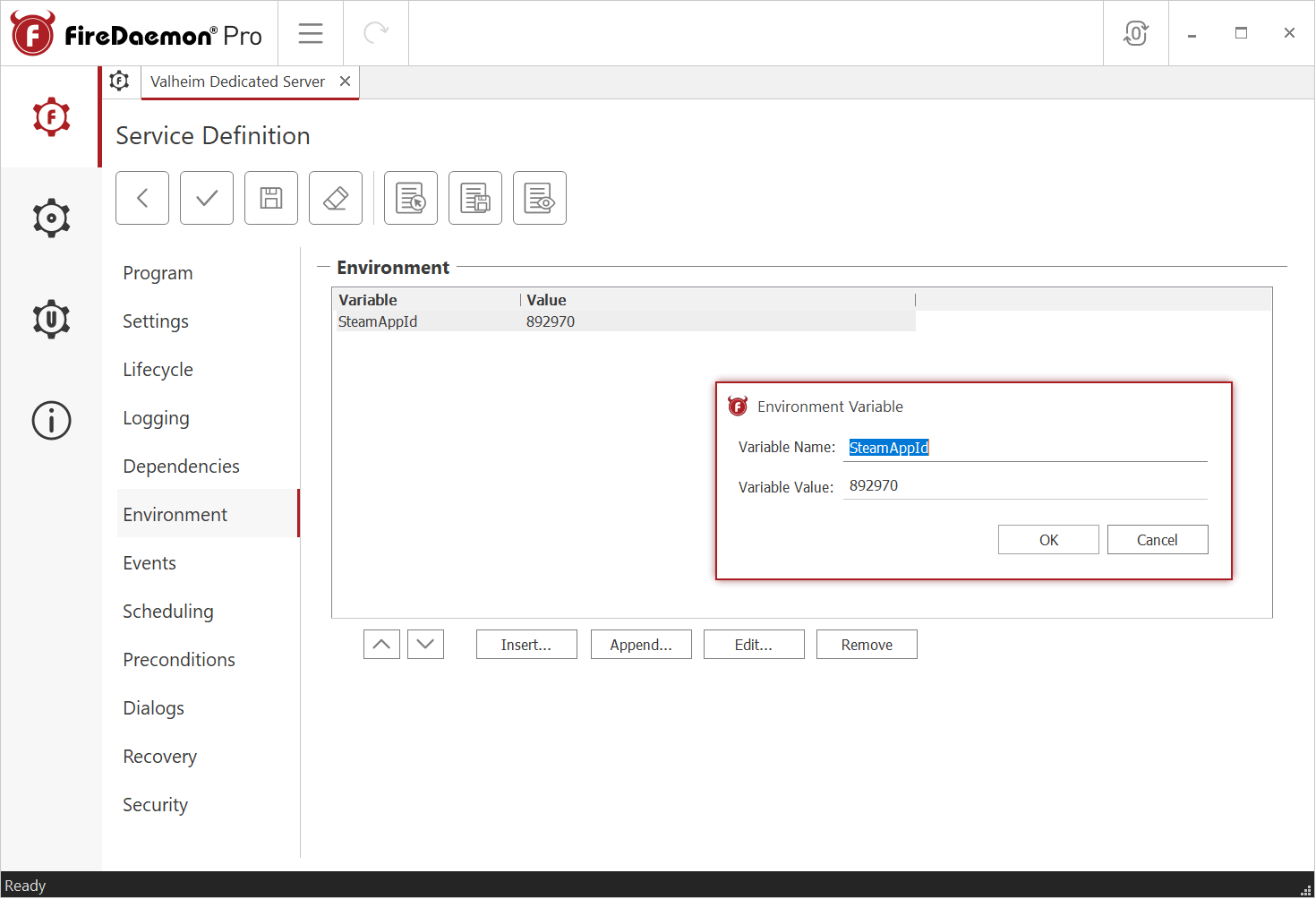This screenshot has width=1316, height=899.
Task: Click the document with eye toolbar icon
Action: tap(540, 198)
